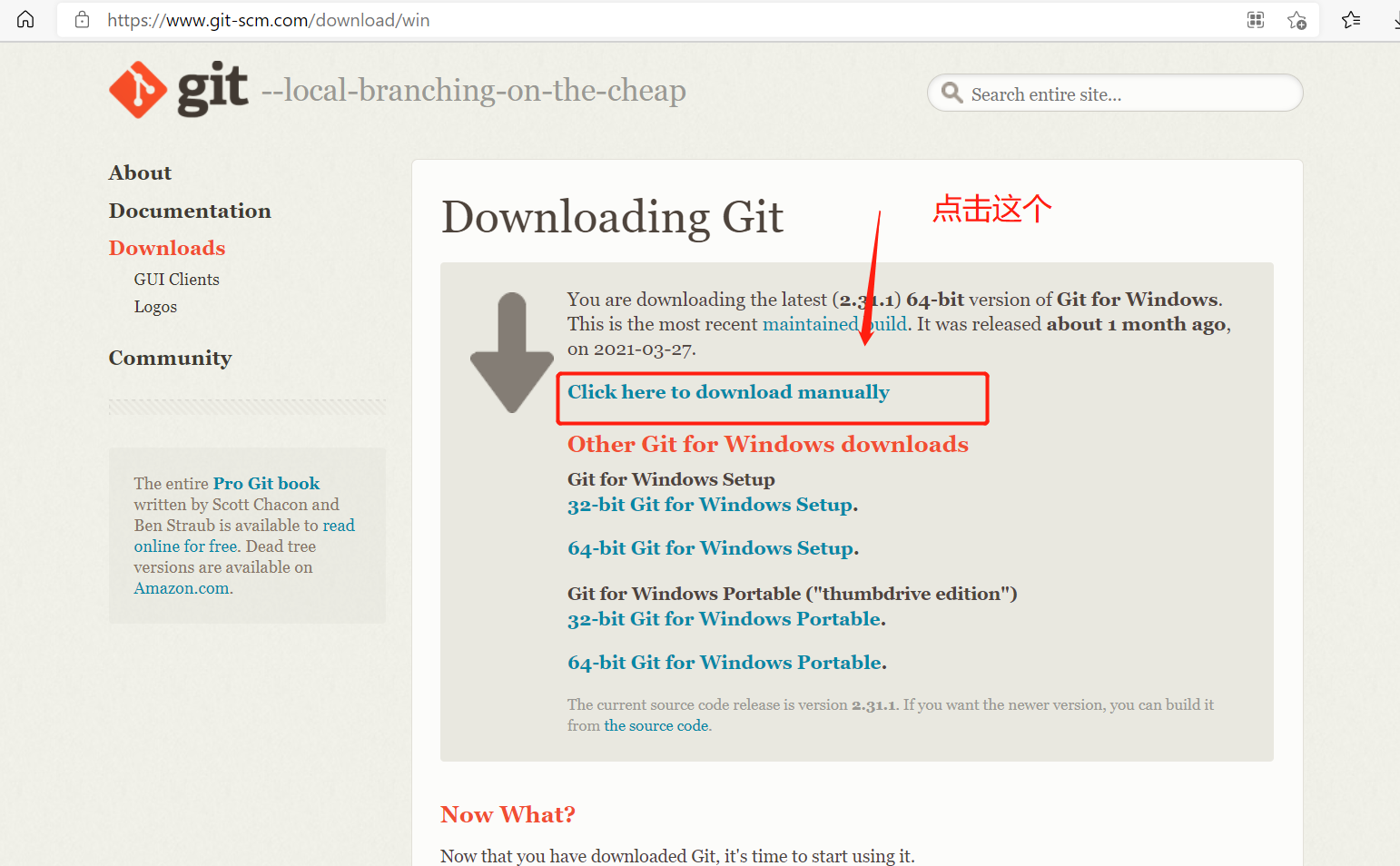Download 64-bit Git for Windows Setup
Screen dimensions: 1400x866
coord(711,548)
